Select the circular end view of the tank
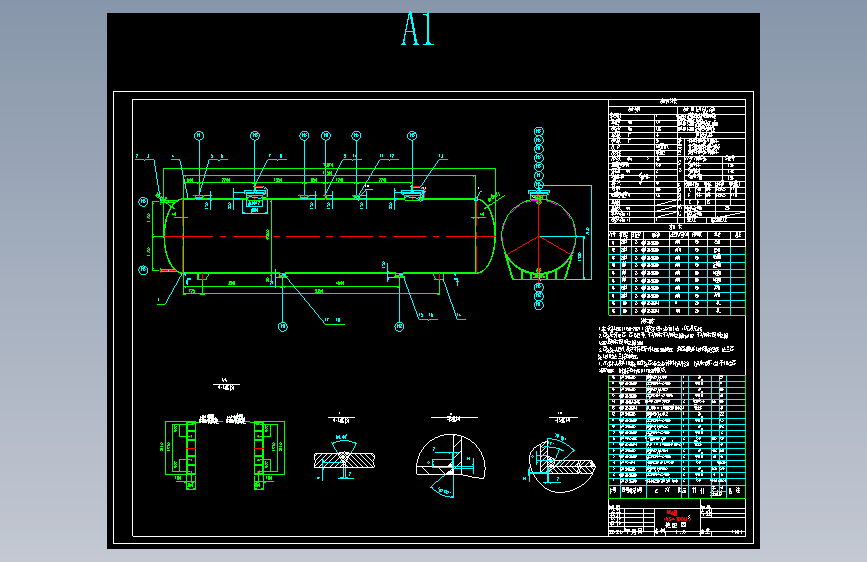Image resolution: width=867 pixels, height=562 pixels. pyautogui.click(x=539, y=237)
